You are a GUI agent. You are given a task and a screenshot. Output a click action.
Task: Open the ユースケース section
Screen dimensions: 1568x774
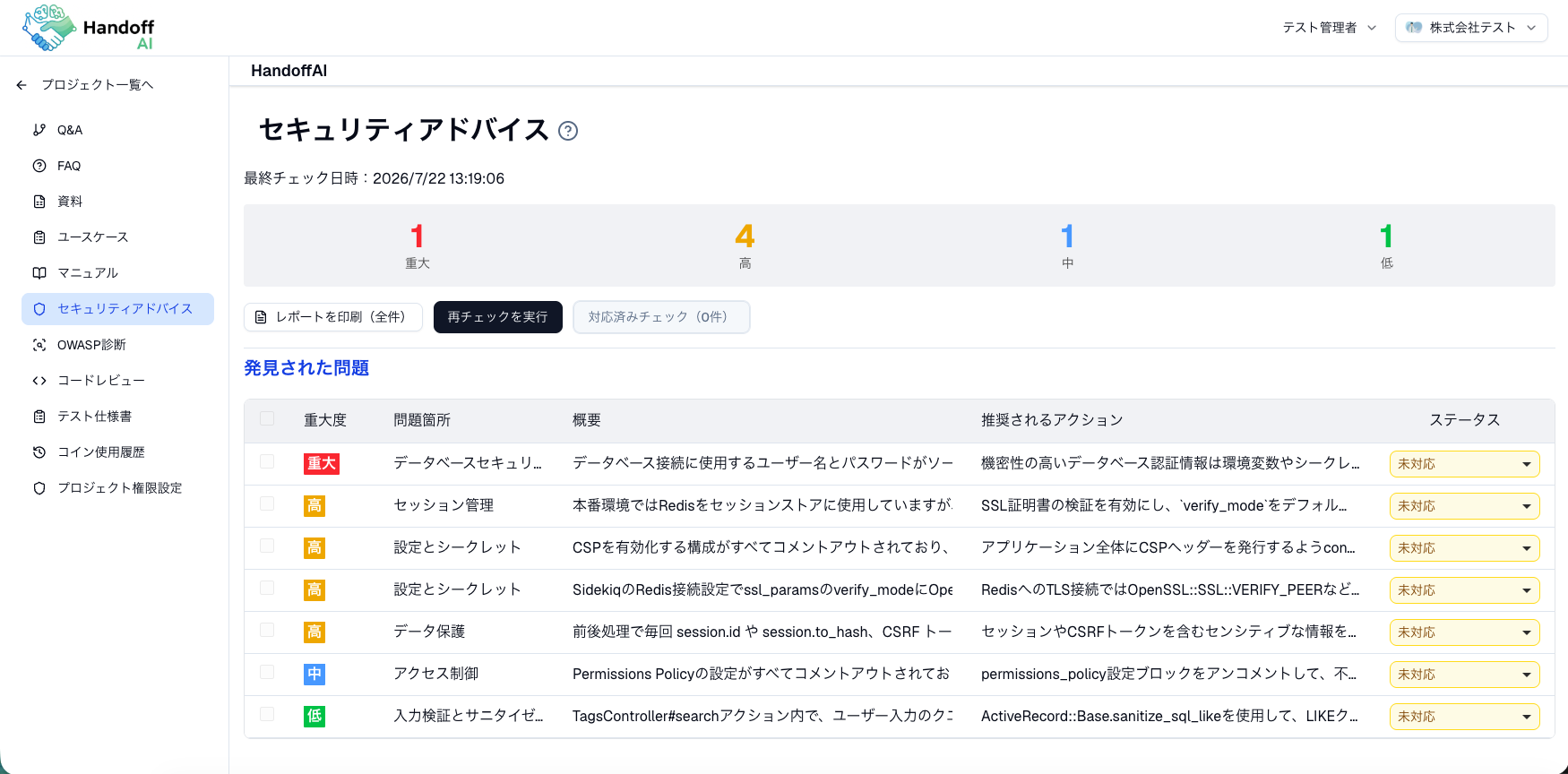coord(117,237)
